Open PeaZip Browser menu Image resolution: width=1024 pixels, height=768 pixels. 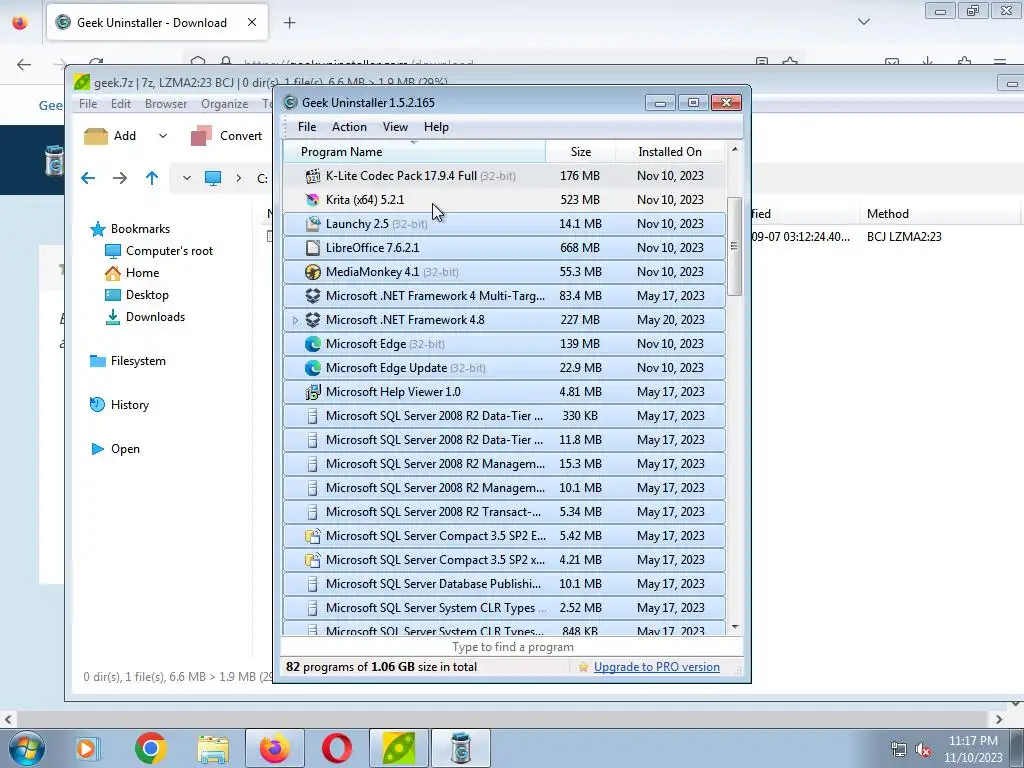tap(166, 104)
